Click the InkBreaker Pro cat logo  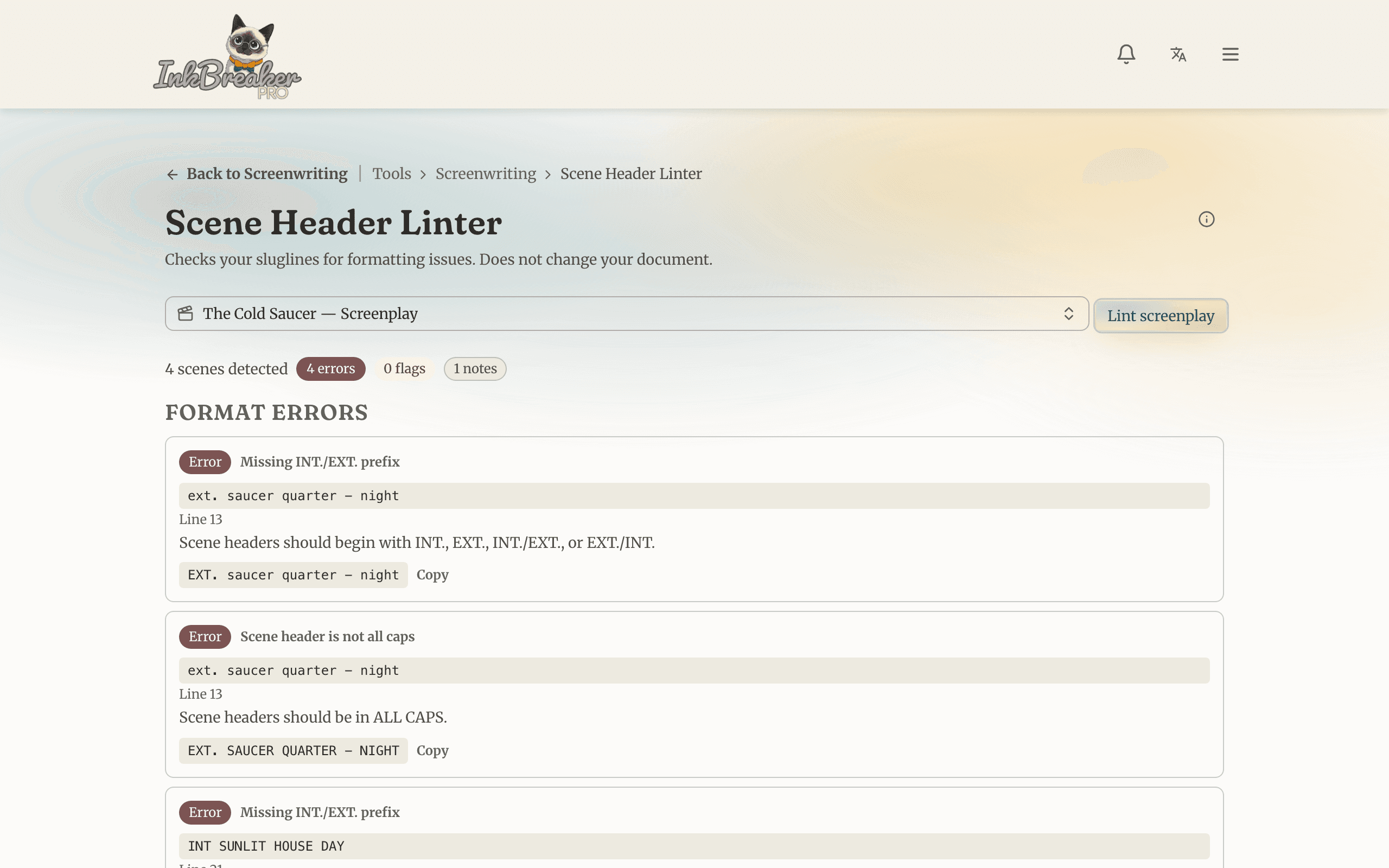click(x=227, y=56)
